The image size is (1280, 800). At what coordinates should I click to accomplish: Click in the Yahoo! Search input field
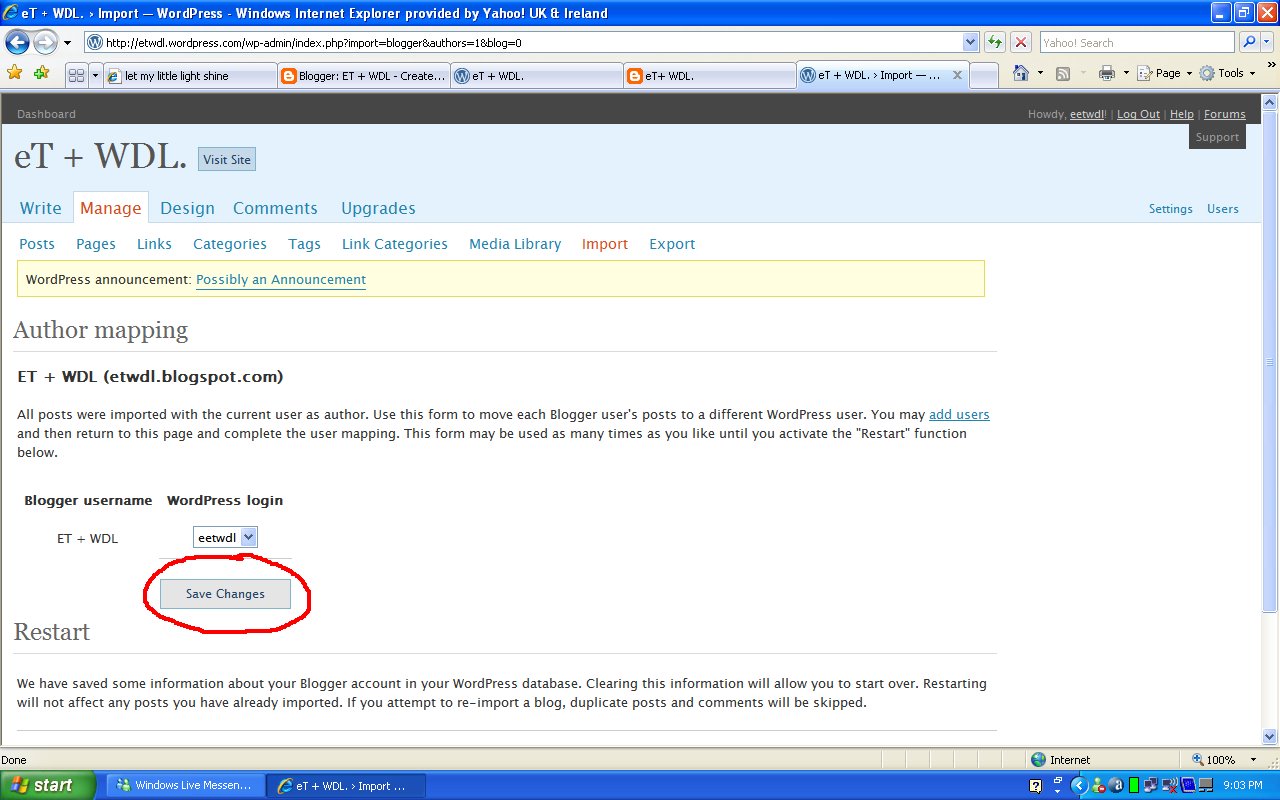[x=1137, y=43]
